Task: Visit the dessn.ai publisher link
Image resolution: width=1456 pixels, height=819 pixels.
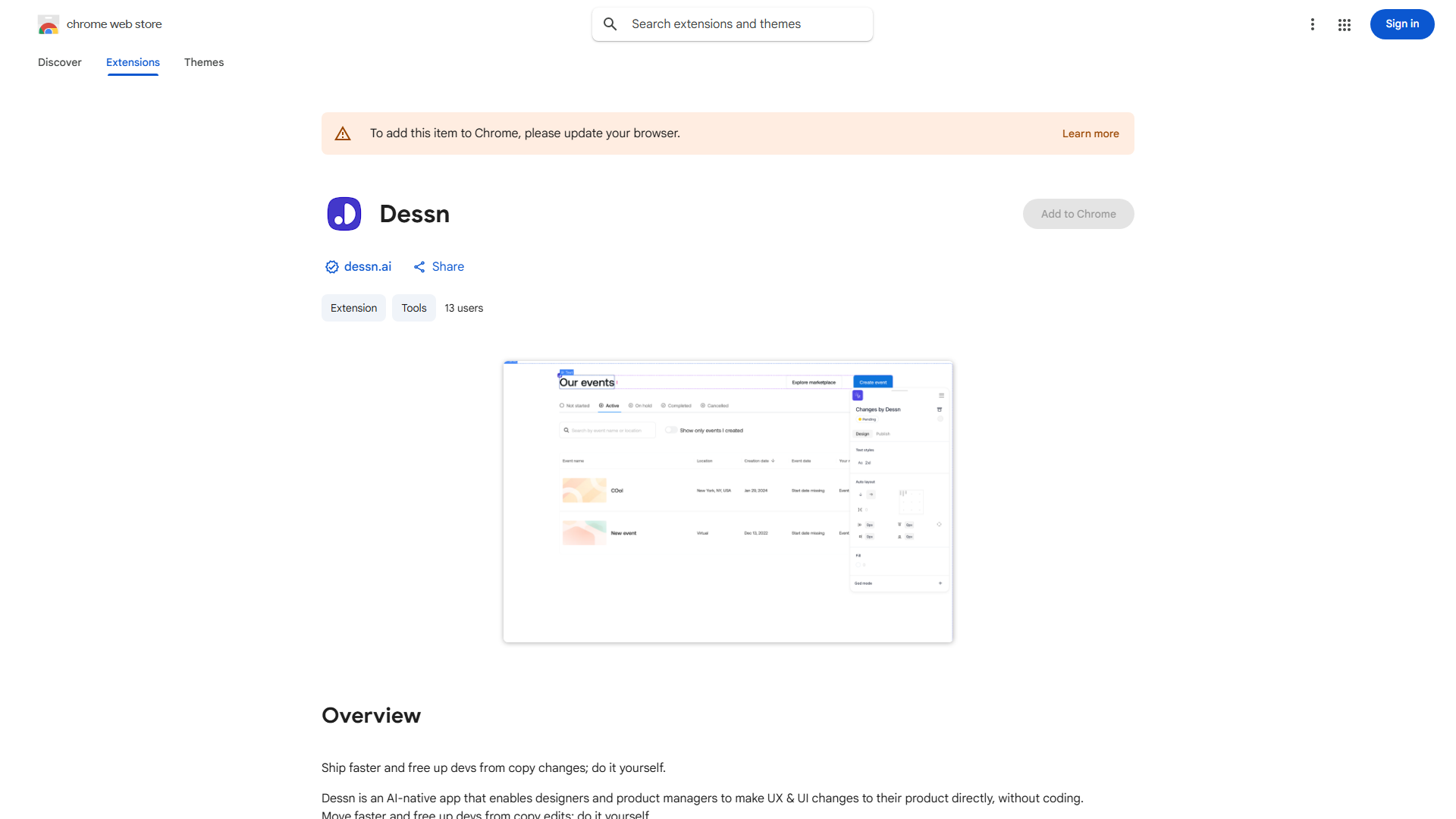Action: 368,267
